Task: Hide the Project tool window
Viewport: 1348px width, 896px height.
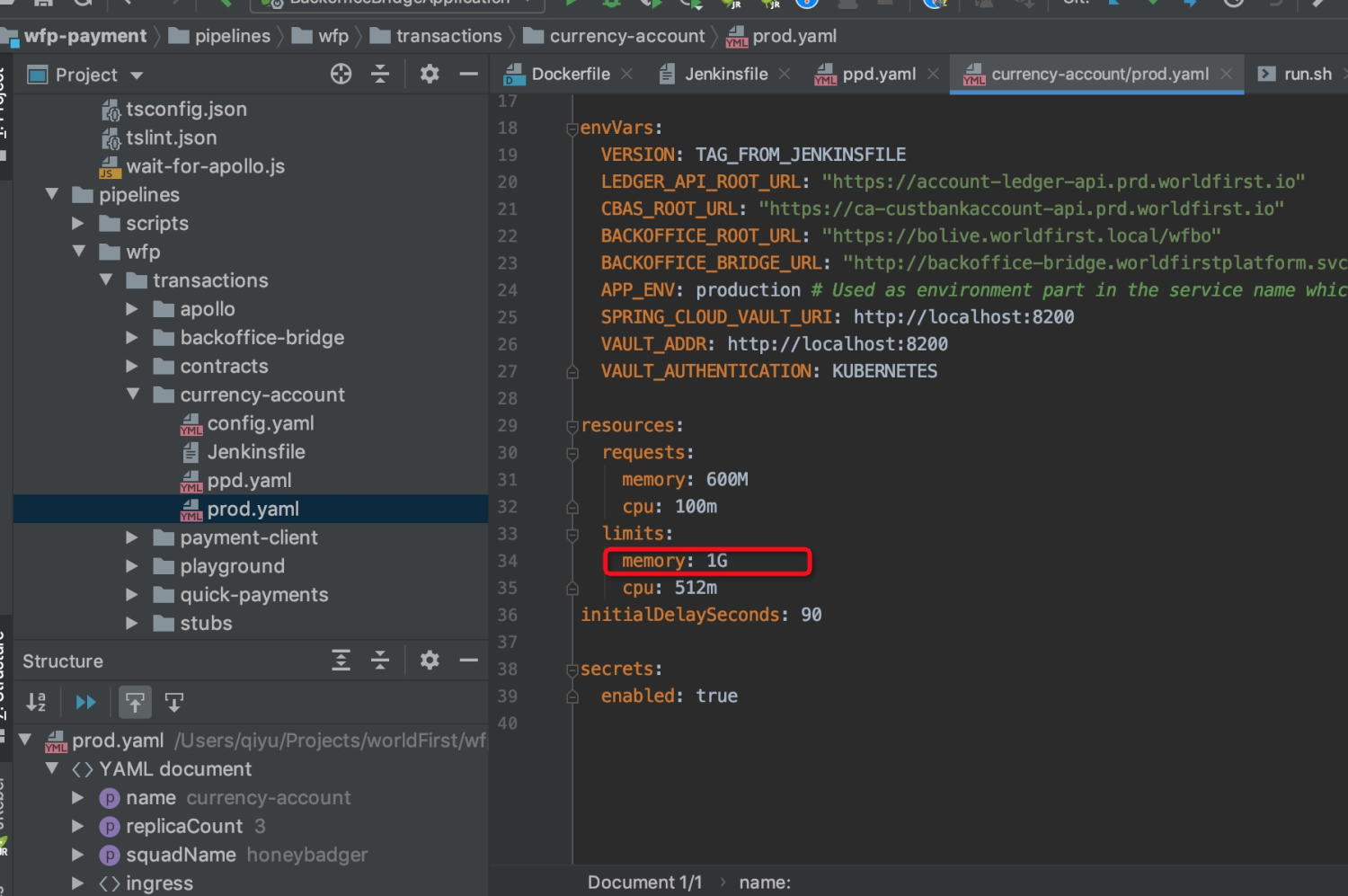Action: (468, 74)
